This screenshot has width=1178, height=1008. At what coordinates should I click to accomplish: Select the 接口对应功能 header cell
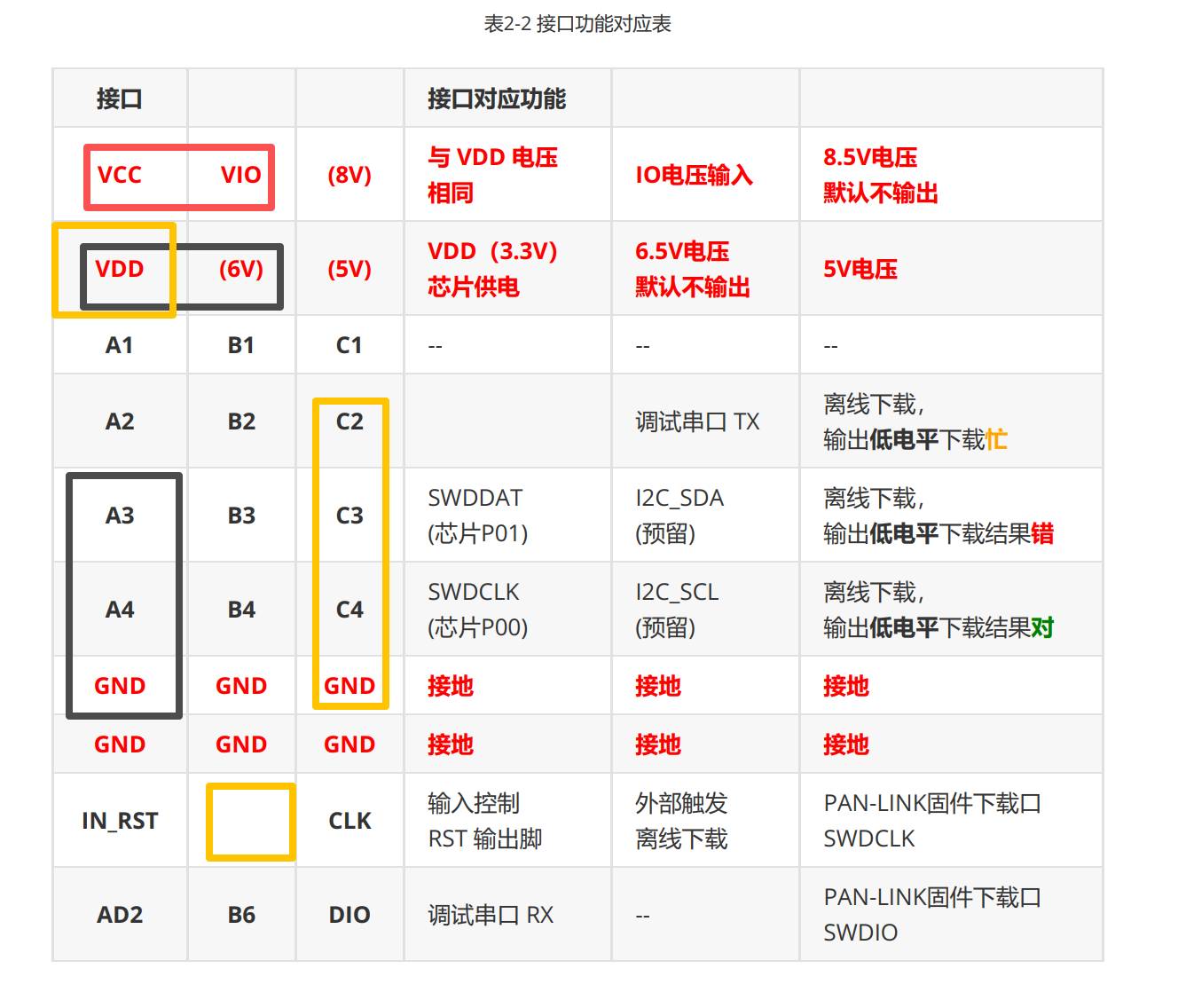497,98
